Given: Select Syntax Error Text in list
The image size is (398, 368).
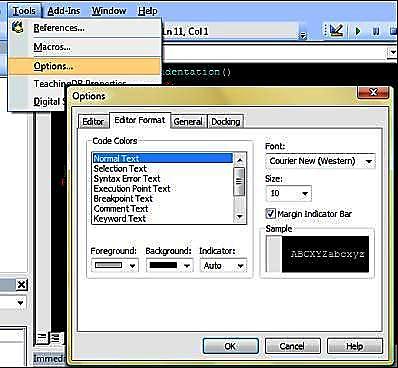Looking at the screenshot, I should (x=163, y=179).
